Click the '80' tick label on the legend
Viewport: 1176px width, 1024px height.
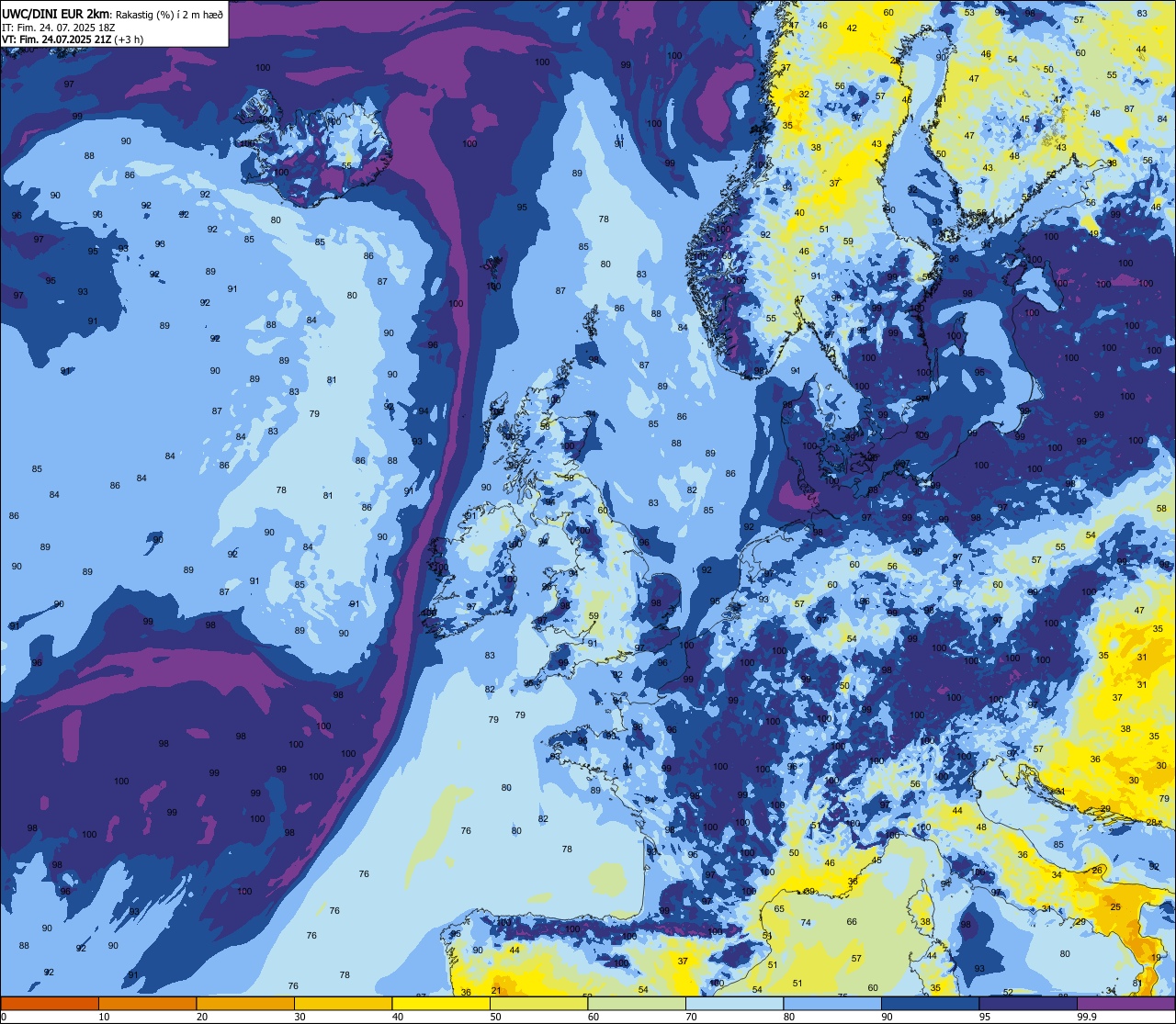[x=789, y=1017]
